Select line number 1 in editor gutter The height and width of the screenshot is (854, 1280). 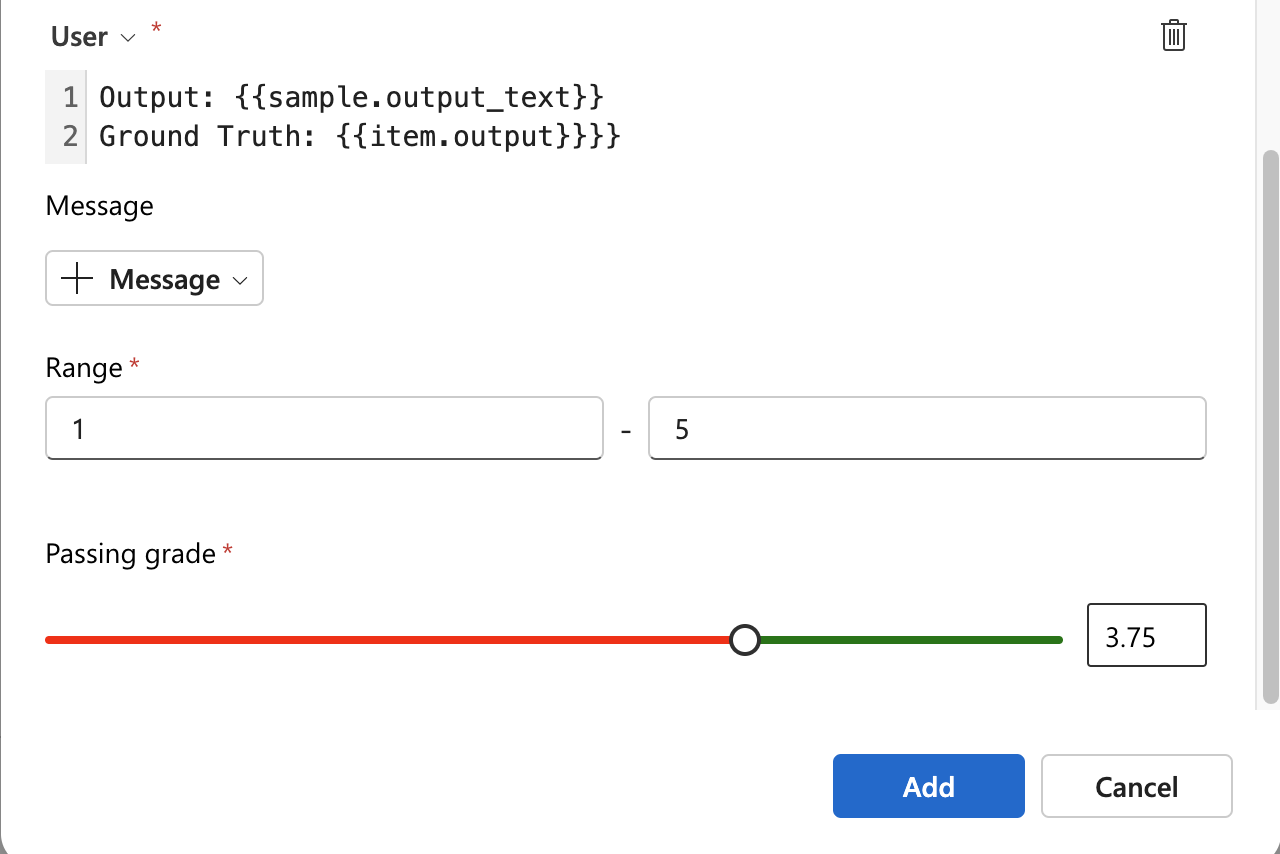[x=69, y=97]
